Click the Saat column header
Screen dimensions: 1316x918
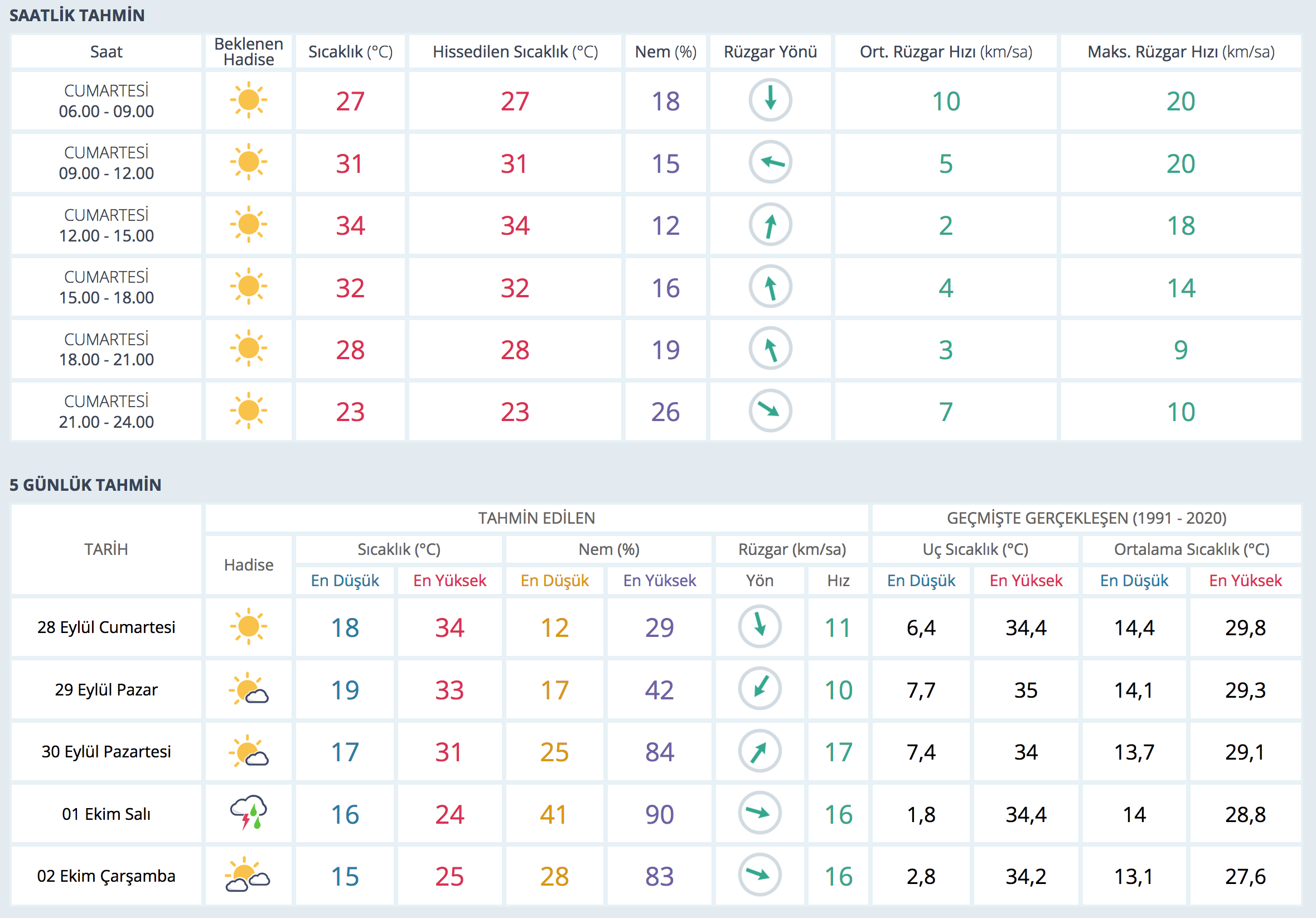[106, 52]
